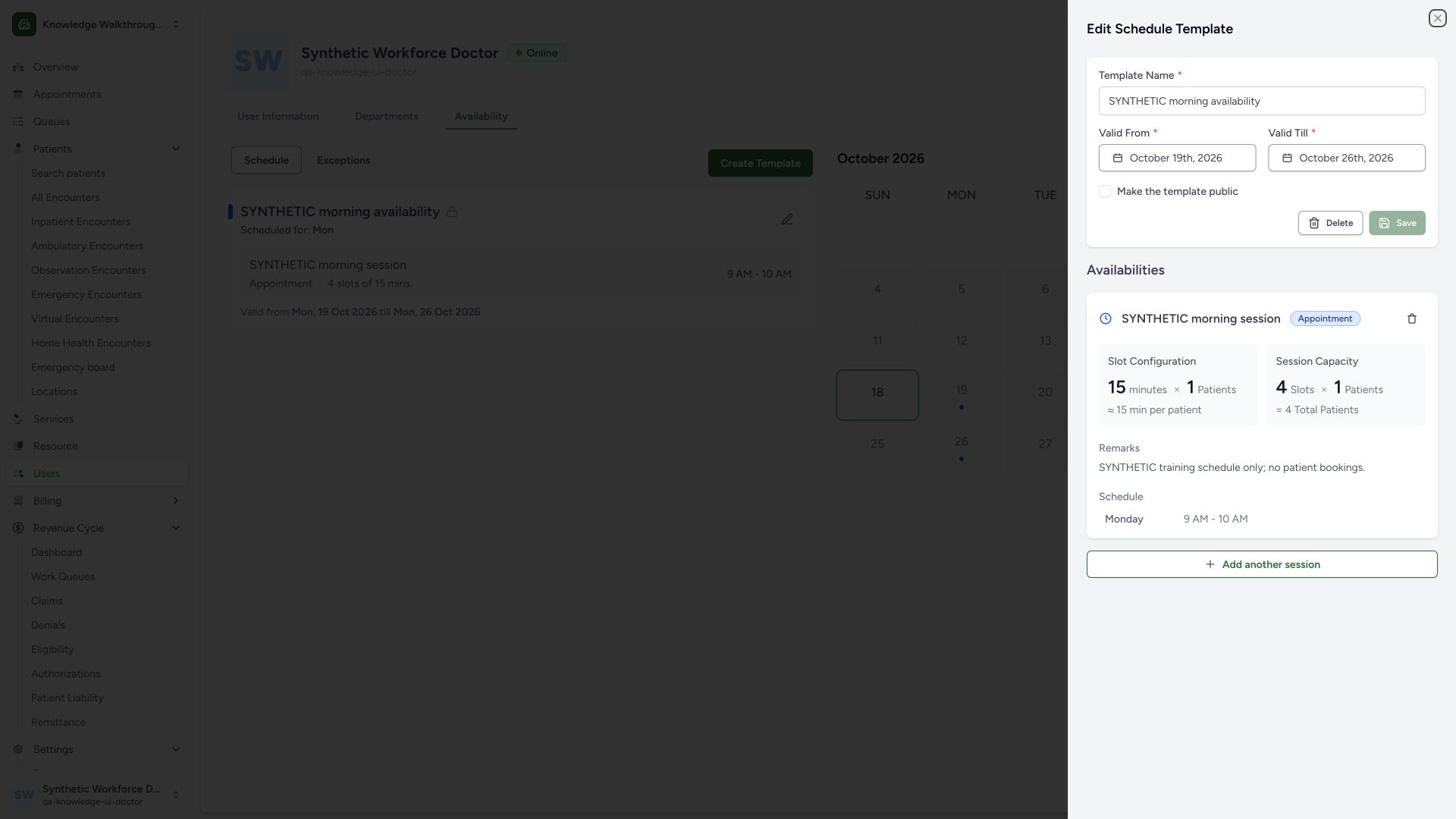Open the Valid From date picker
The height and width of the screenshot is (819, 1456).
coord(1177,158)
